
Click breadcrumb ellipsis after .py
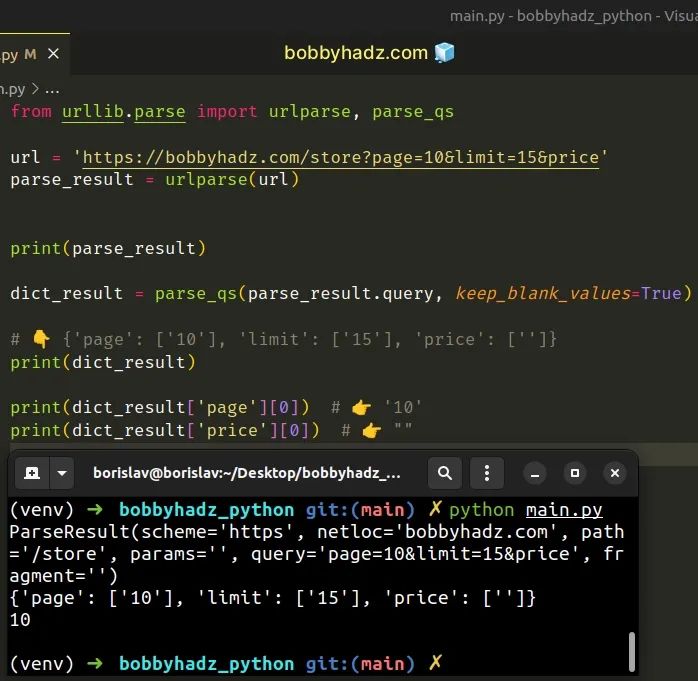52,90
